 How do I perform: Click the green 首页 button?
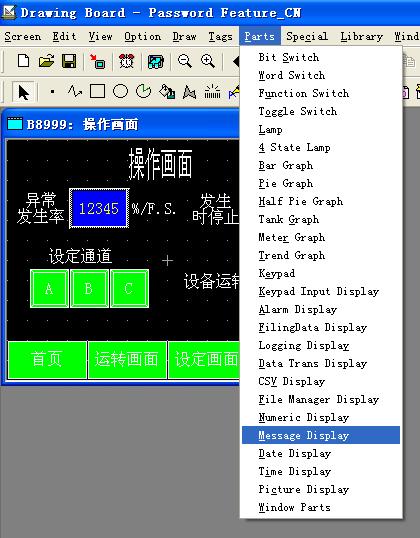[x=47, y=360]
